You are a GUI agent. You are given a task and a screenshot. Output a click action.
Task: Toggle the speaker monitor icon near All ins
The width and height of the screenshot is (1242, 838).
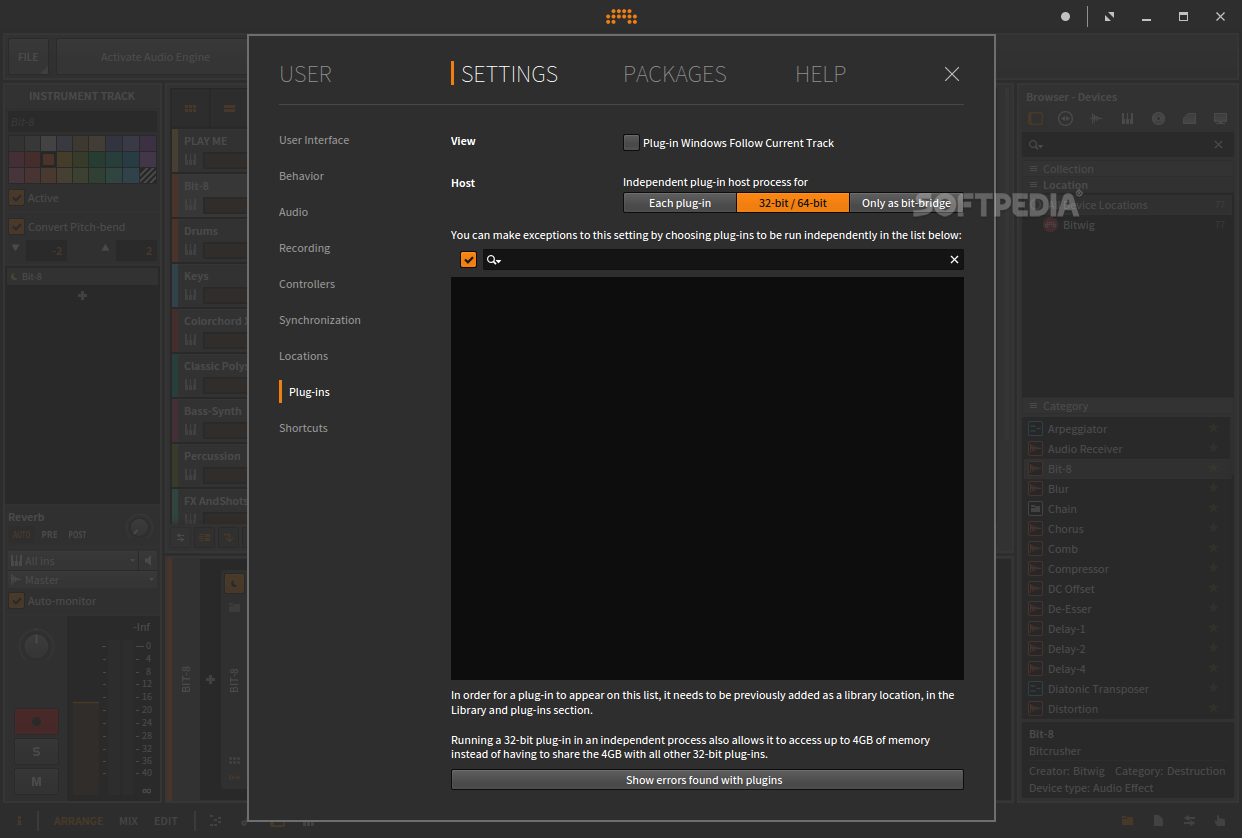click(149, 560)
